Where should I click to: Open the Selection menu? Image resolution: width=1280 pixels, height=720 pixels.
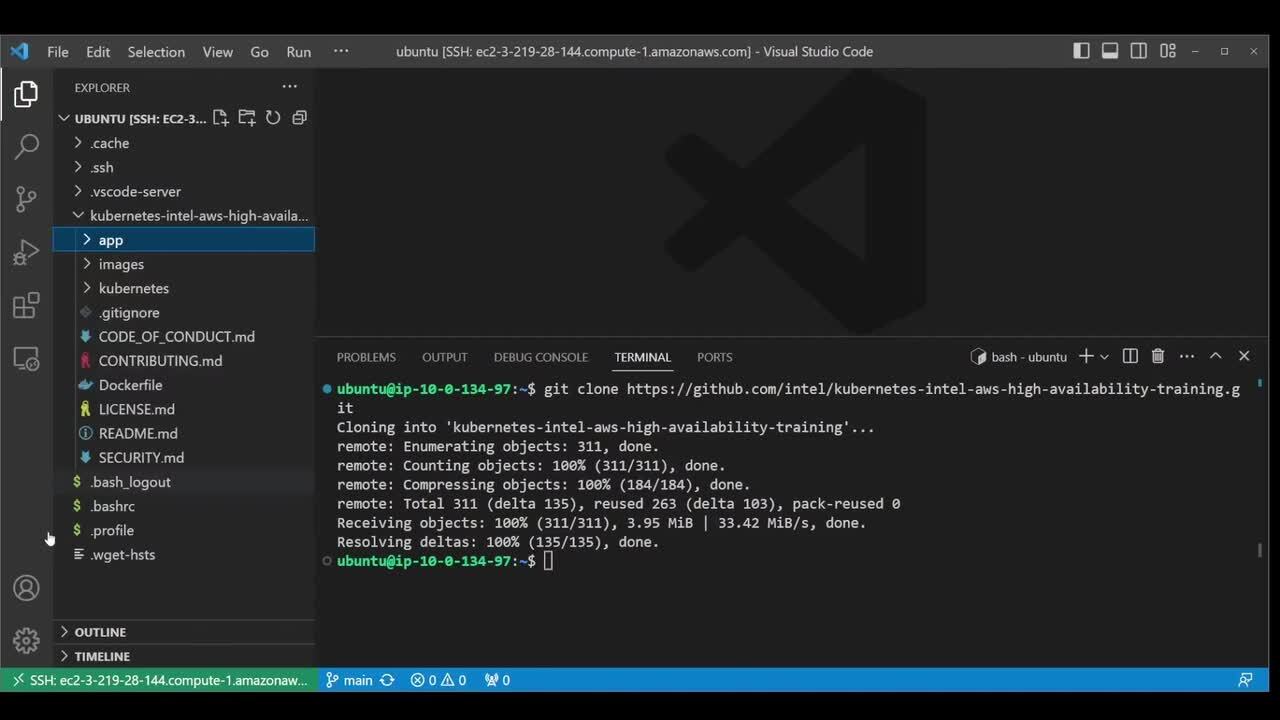pyautogui.click(x=156, y=52)
